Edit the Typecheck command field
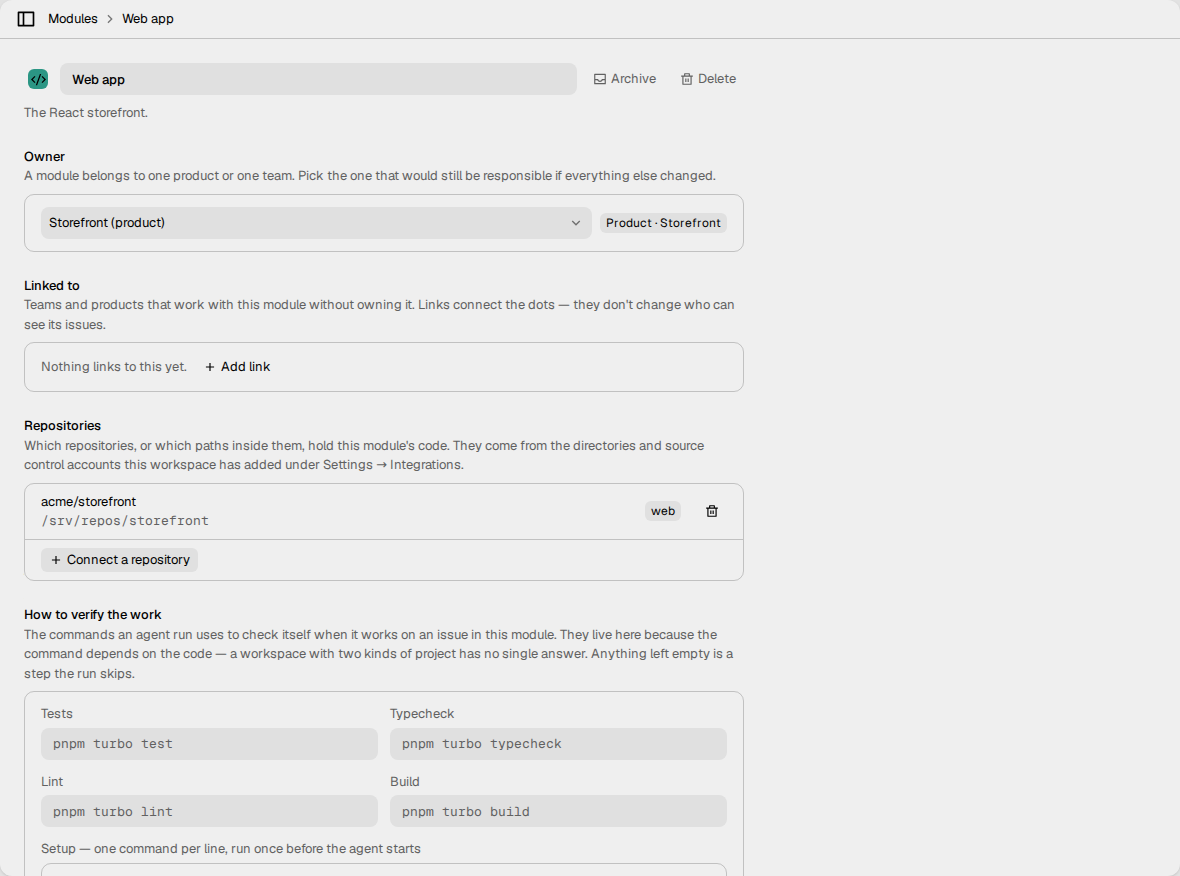The height and width of the screenshot is (876, 1180). [558, 744]
